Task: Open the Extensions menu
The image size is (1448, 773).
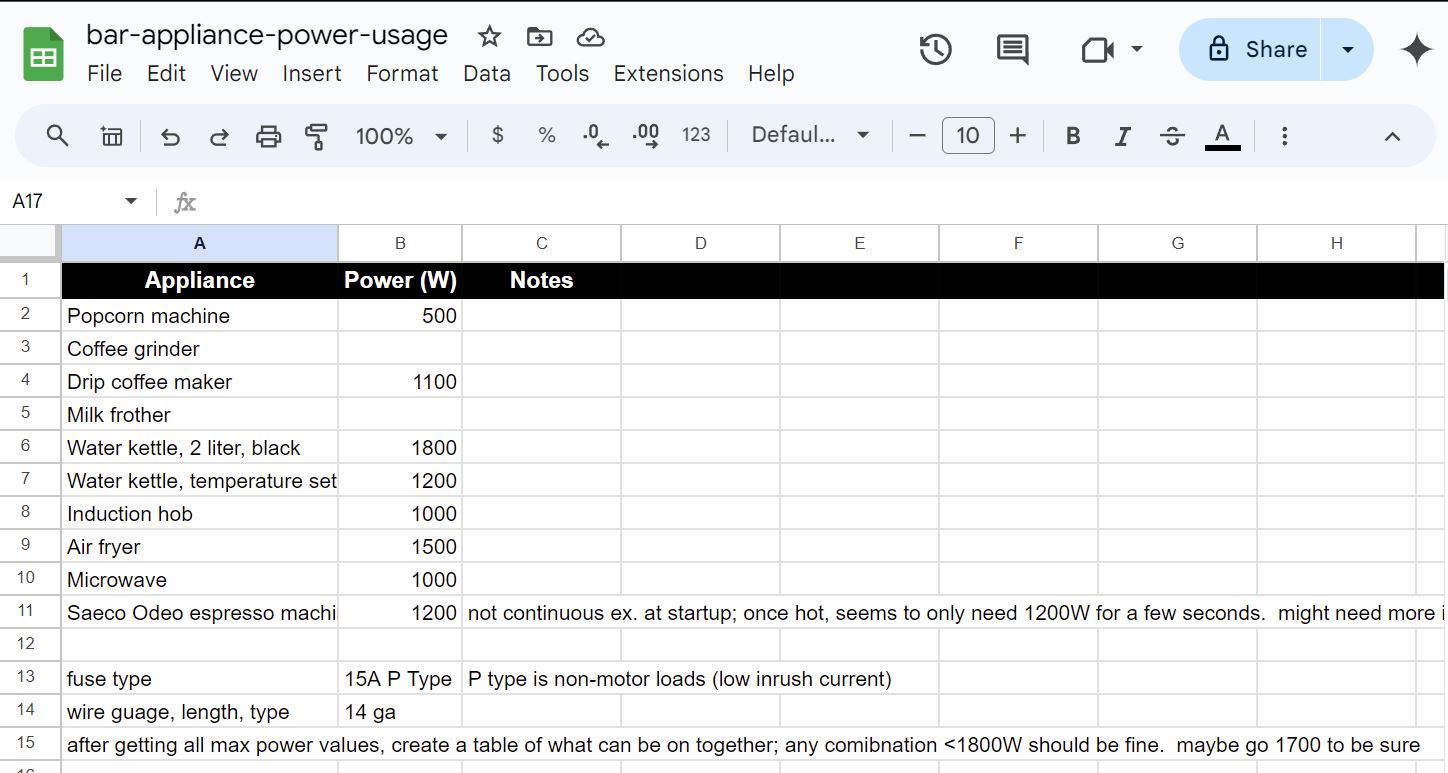Action: [668, 74]
